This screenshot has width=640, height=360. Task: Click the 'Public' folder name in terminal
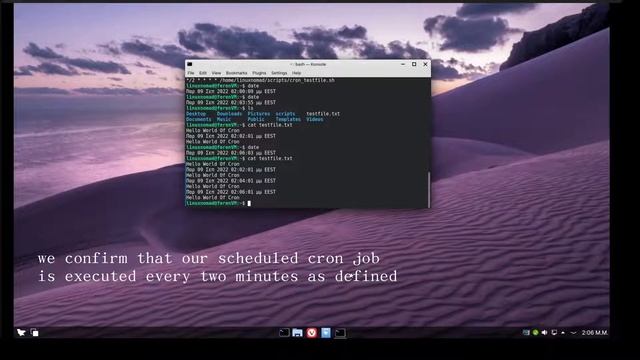256,119
